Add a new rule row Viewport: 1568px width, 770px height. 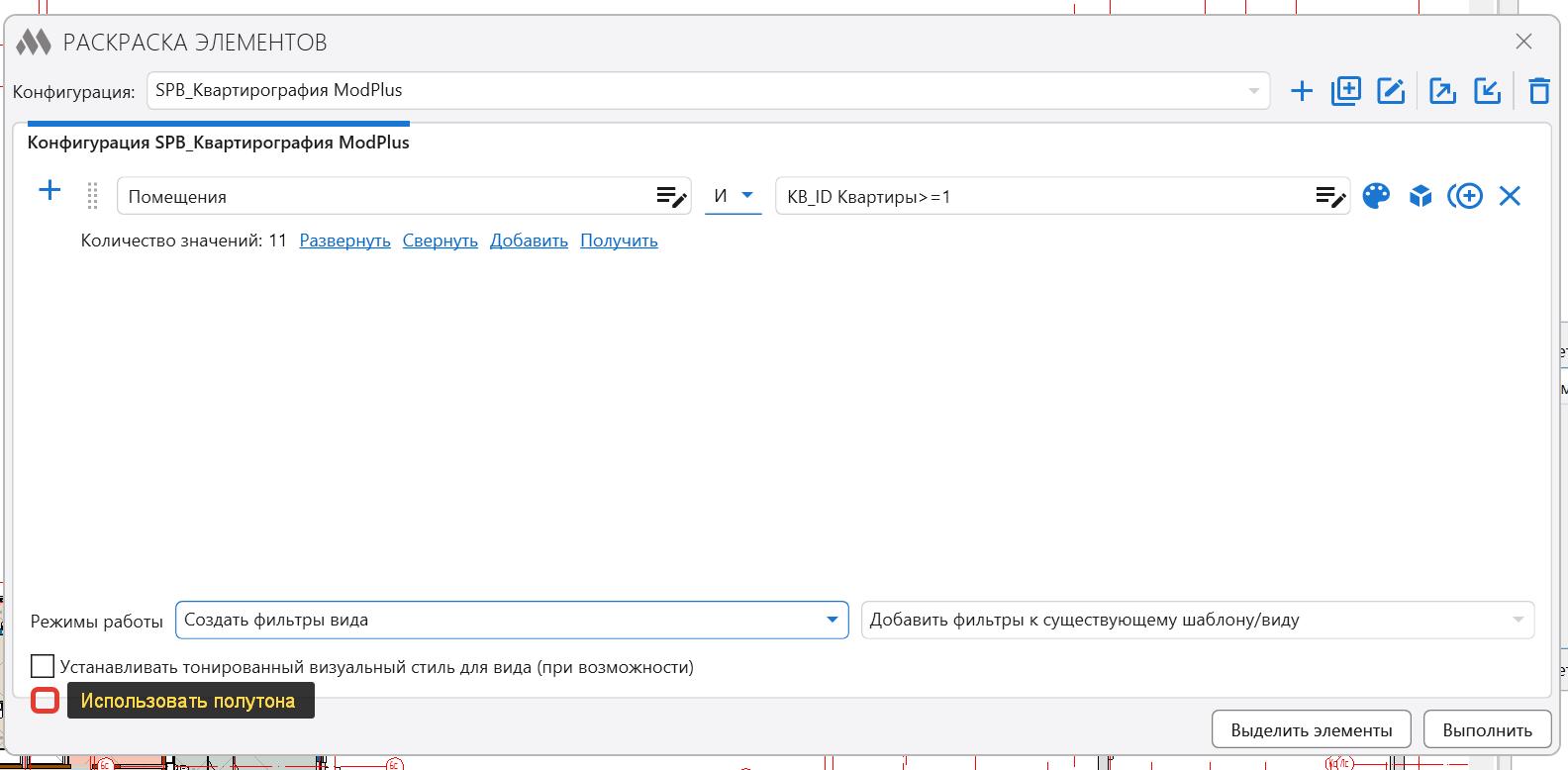tap(49, 191)
